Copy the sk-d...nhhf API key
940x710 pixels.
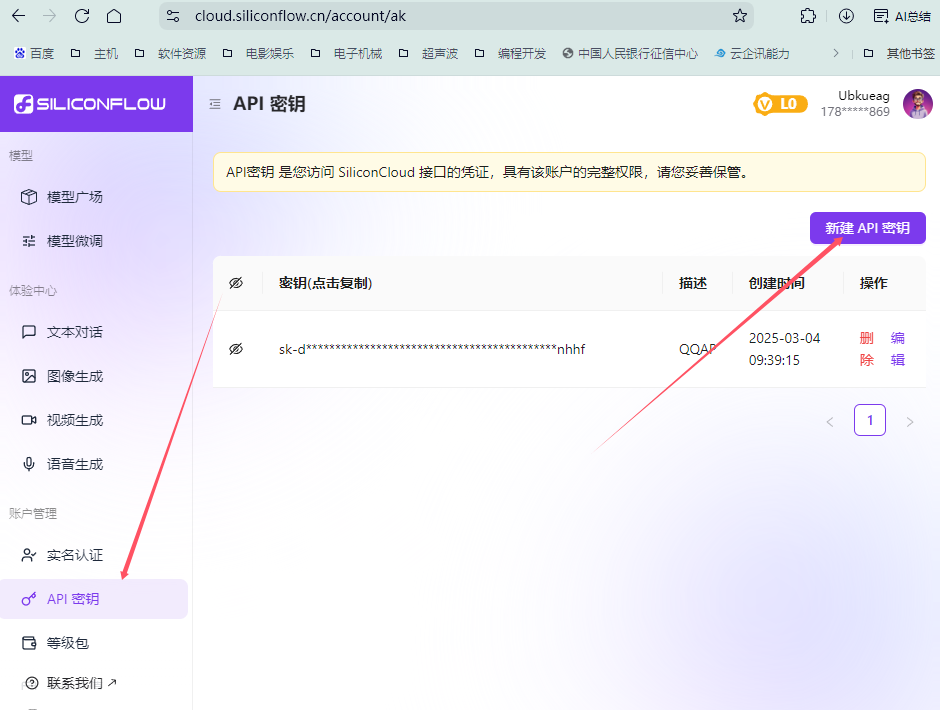point(432,349)
